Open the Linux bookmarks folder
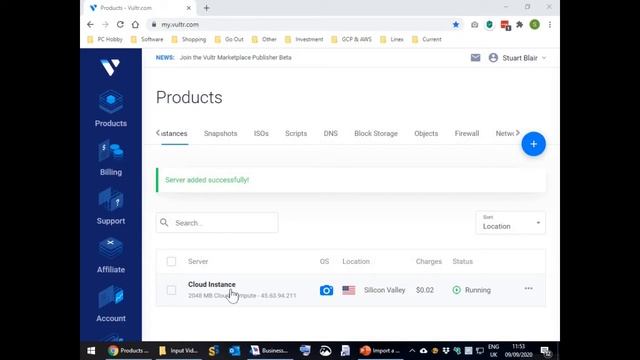640x360 pixels. pyautogui.click(x=392, y=39)
